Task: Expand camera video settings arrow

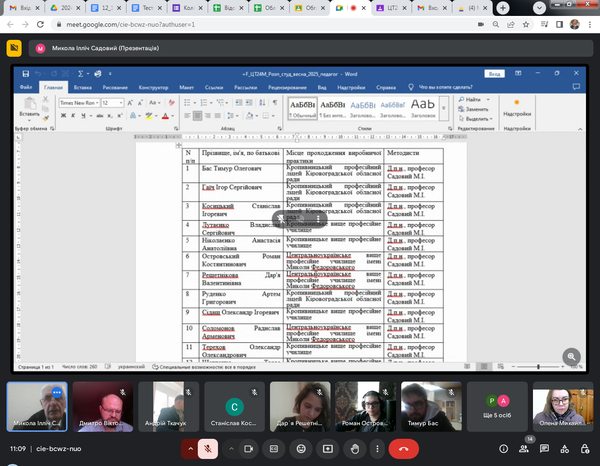Action: pos(233,449)
